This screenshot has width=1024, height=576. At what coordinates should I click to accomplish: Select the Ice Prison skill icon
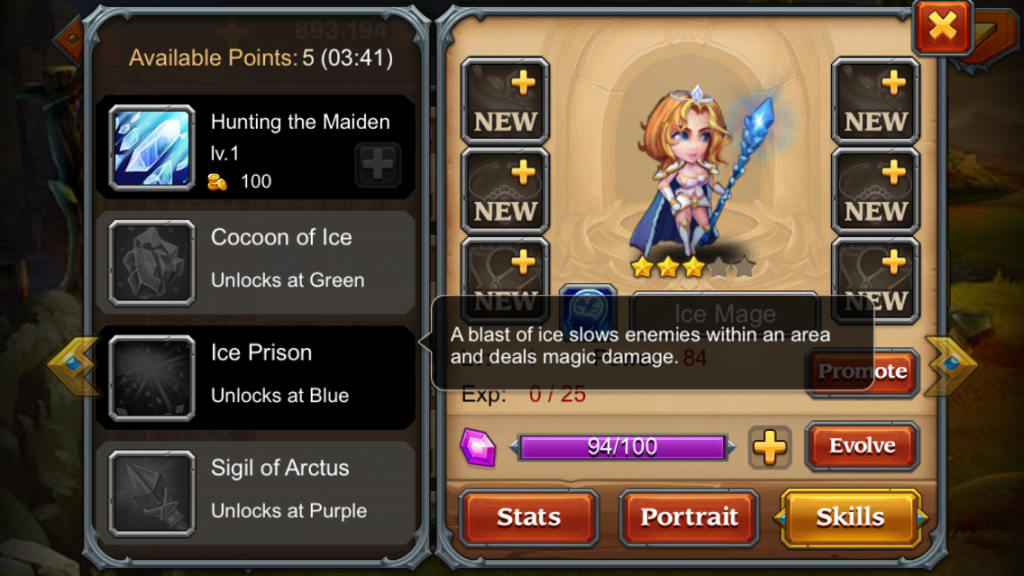152,378
